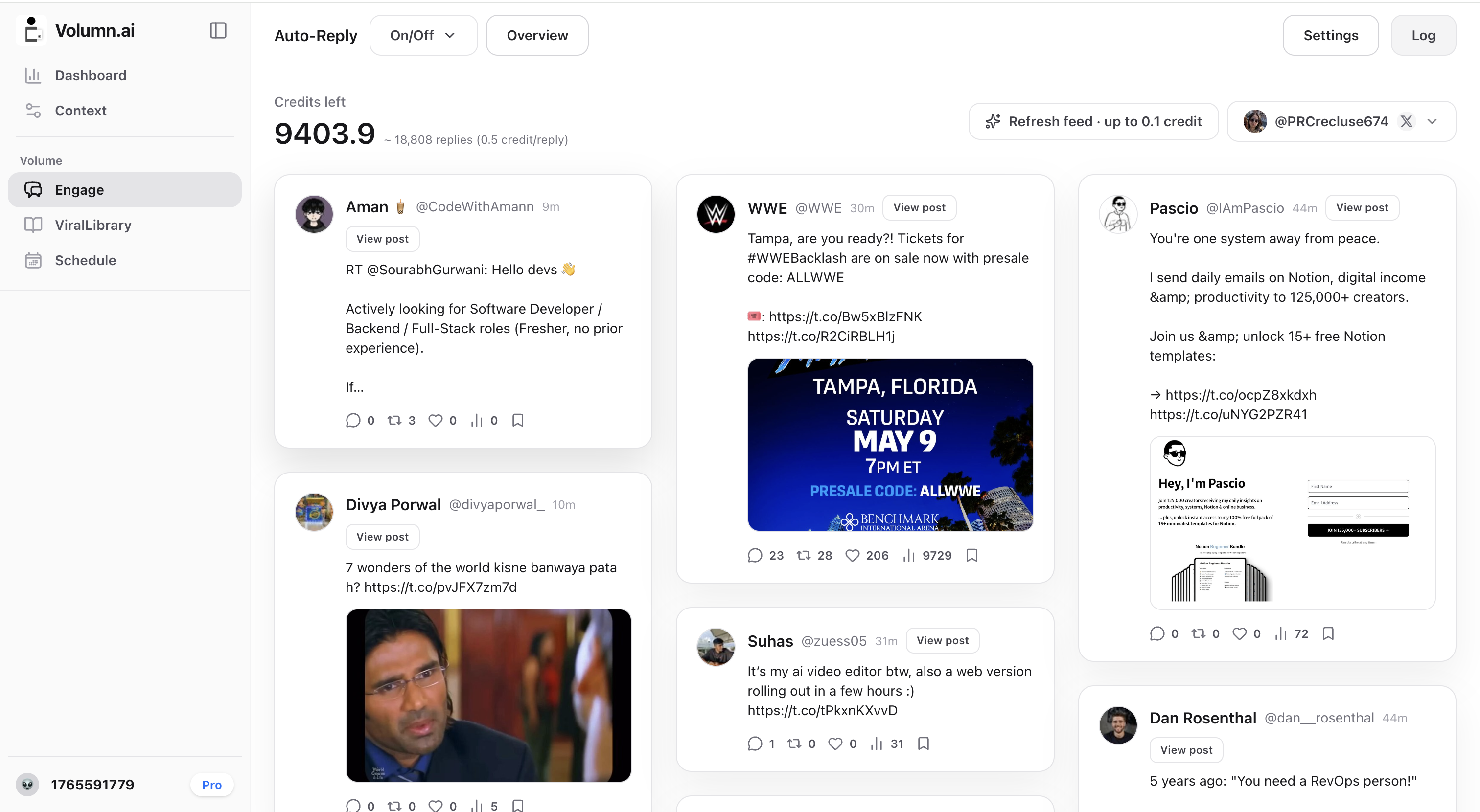The width and height of the screenshot is (1480, 812).
Task: Click the reply icon on Pascio's post
Action: [x=1156, y=633]
